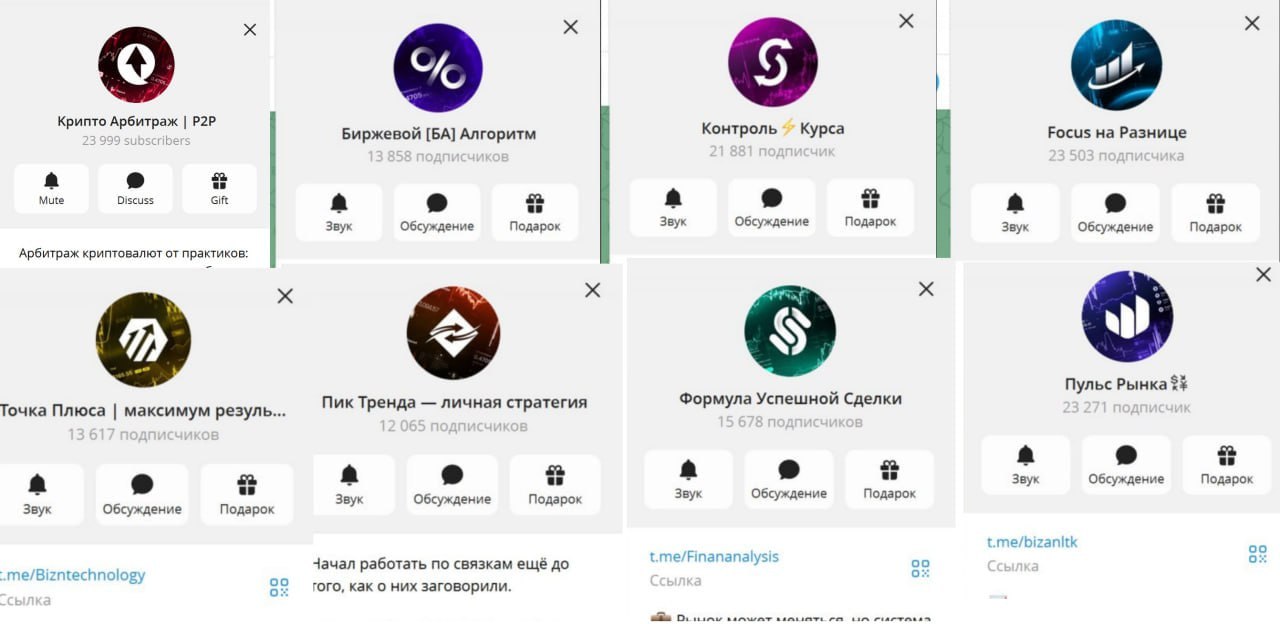The width and height of the screenshot is (1280, 624).
Task: Toggle Звук for Биржевой [БА] Алгоритм
Action: (x=339, y=212)
